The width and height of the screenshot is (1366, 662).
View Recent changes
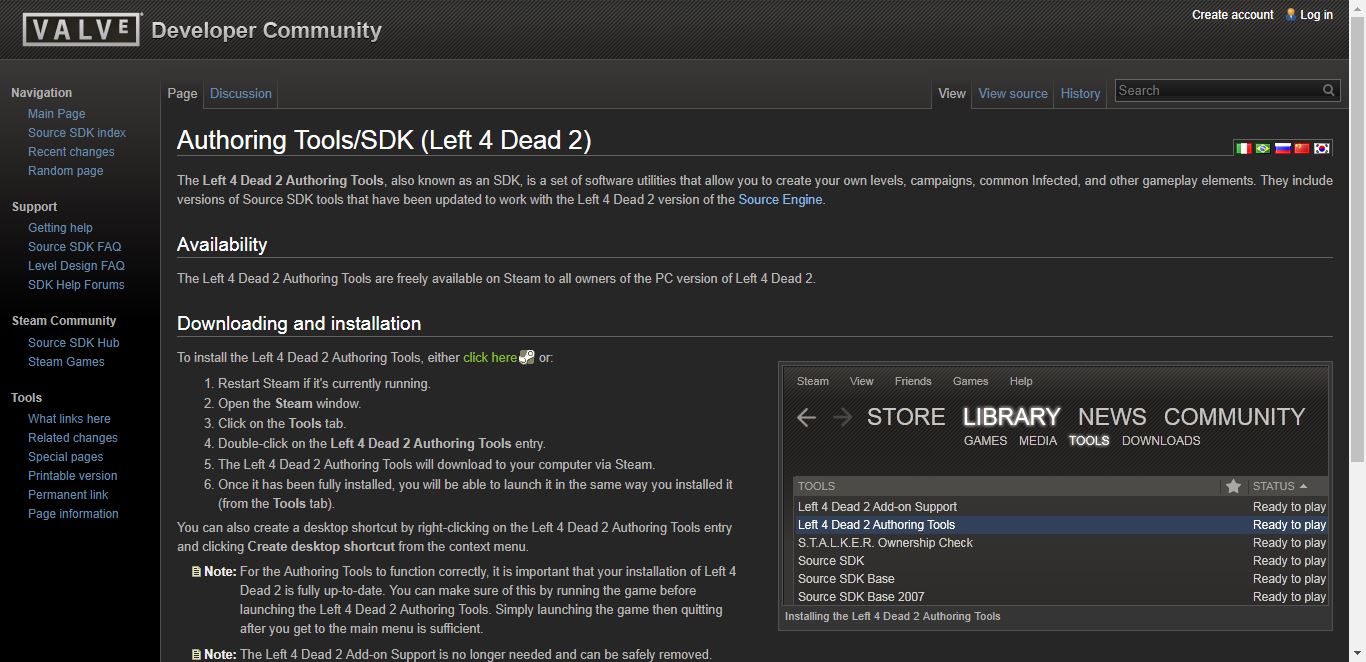(x=71, y=152)
